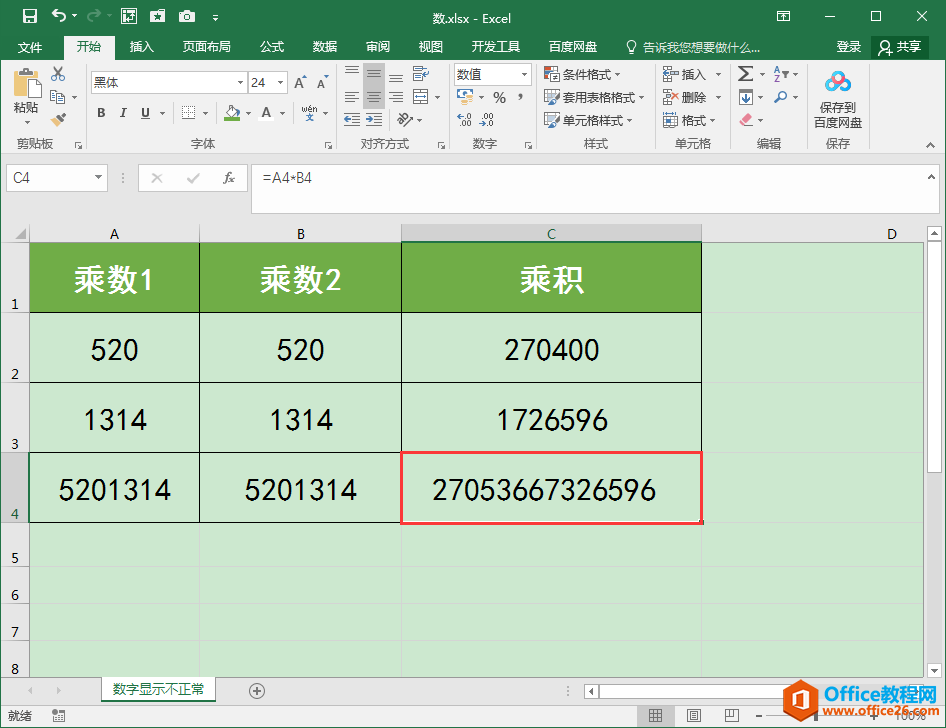Click the 插入 cells button
This screenshot has height=728, width=946.
(x=685, y=74)
